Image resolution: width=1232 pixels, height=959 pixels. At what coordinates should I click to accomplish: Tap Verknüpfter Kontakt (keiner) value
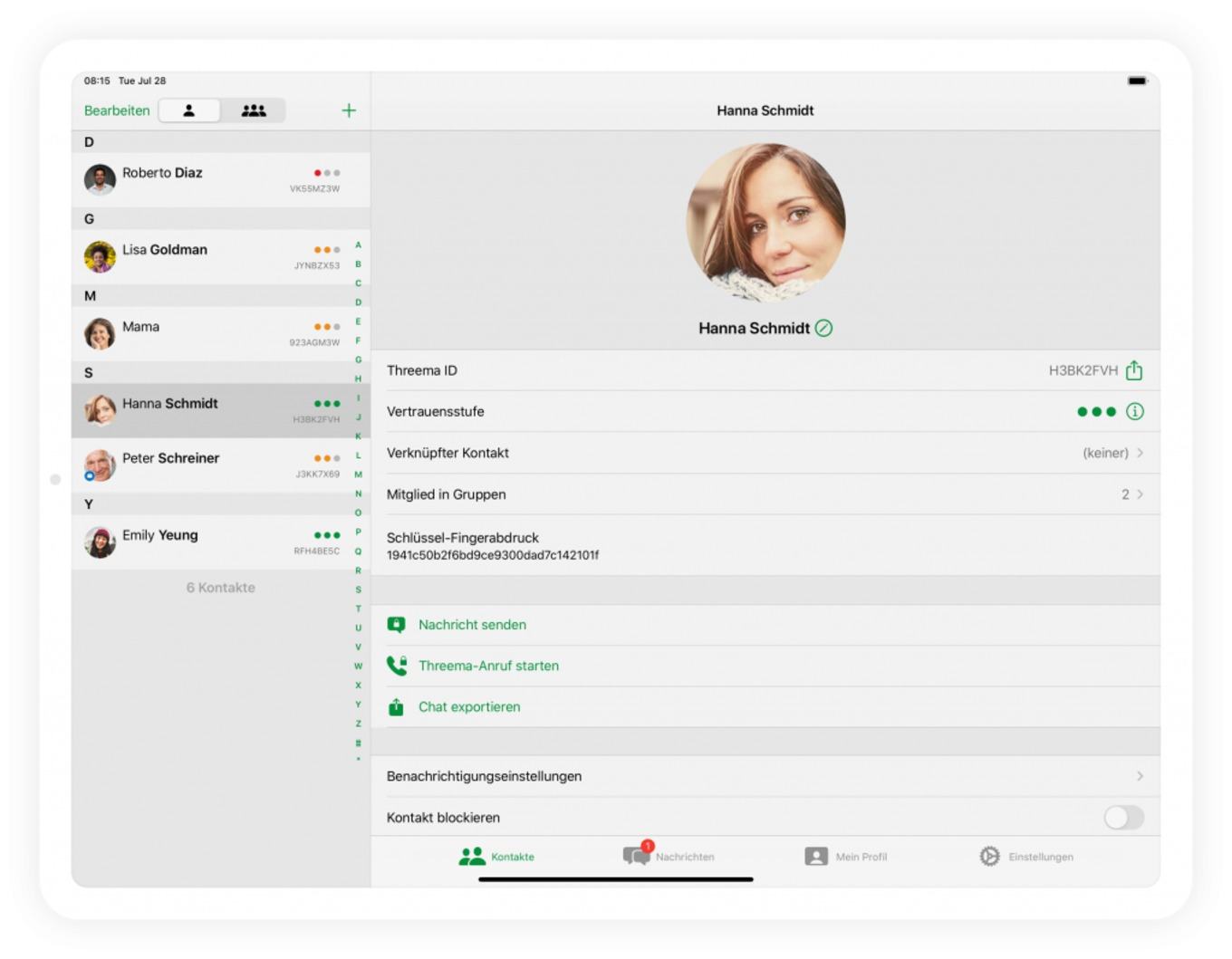pos(1105,453)
